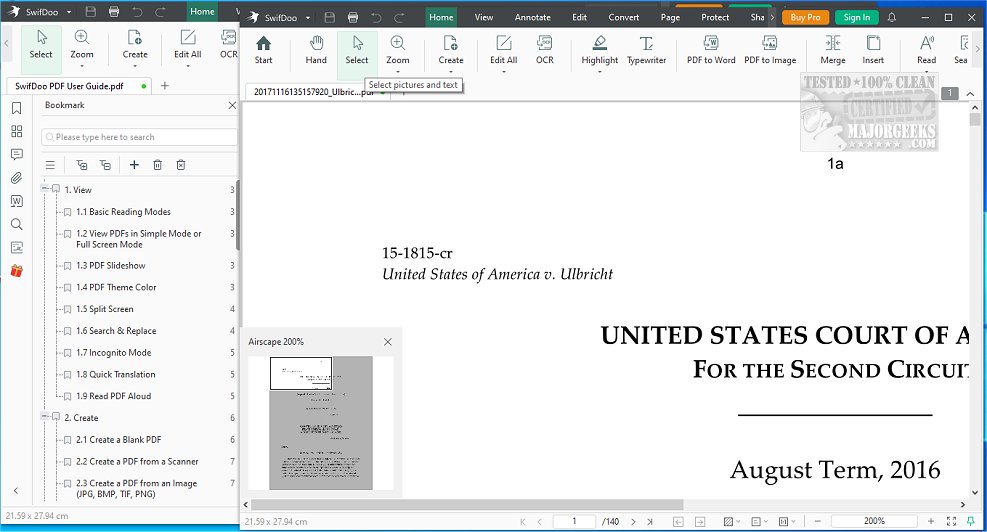Expand more ribbon tabs chevron
The image size is (987, 532).
772,17
